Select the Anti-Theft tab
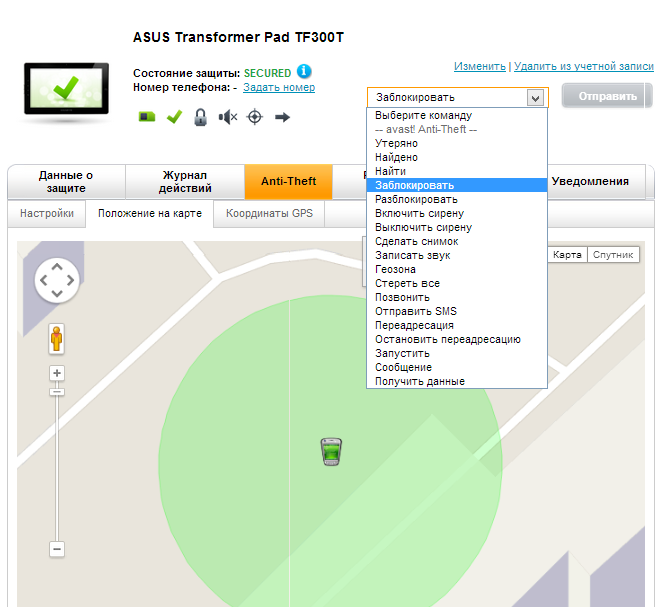Viewport: 658px width, 607px height. click(289, 181)
